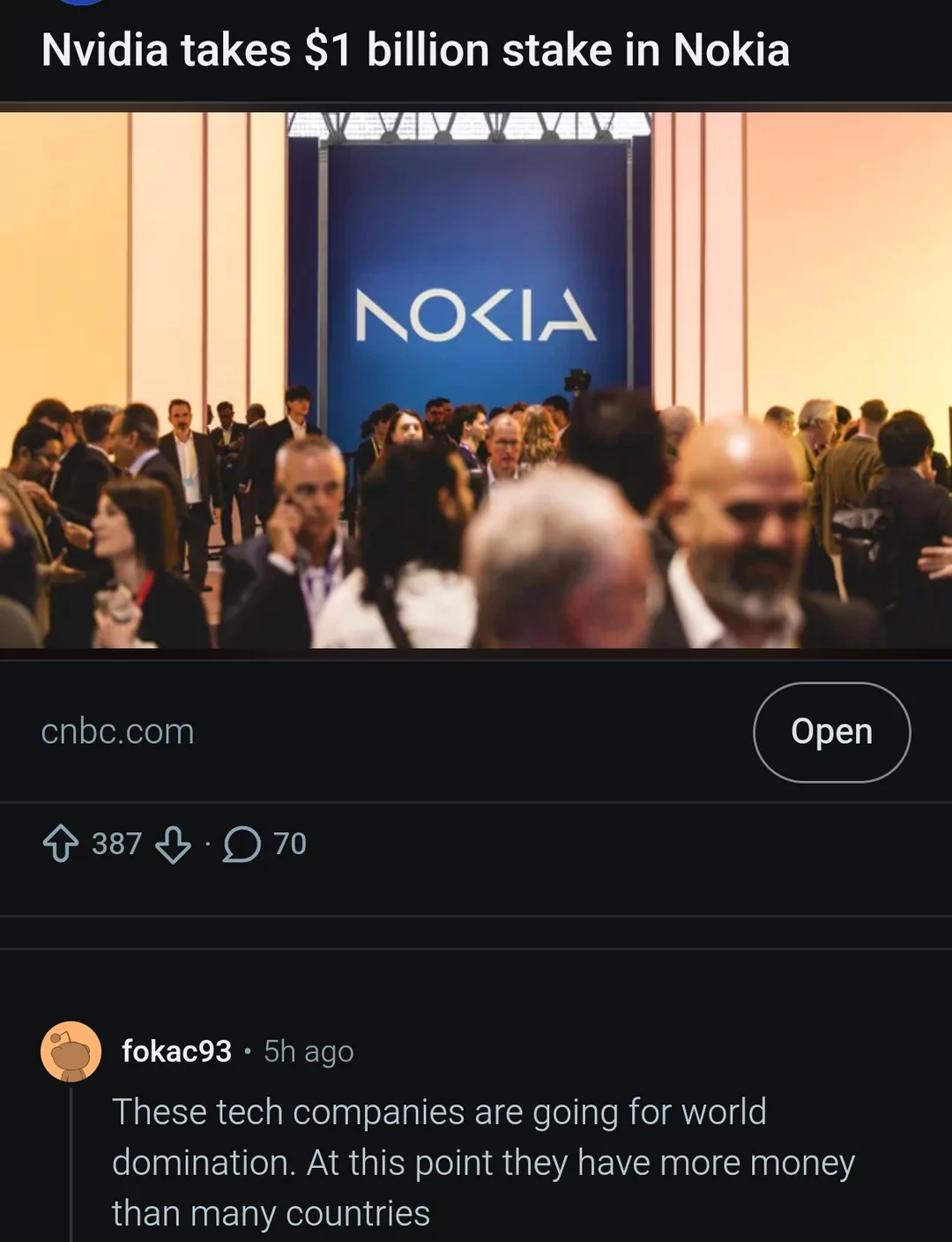Upvote the Nvidia Nokia post
The image size is (952, 1242).
click(60, 844)
